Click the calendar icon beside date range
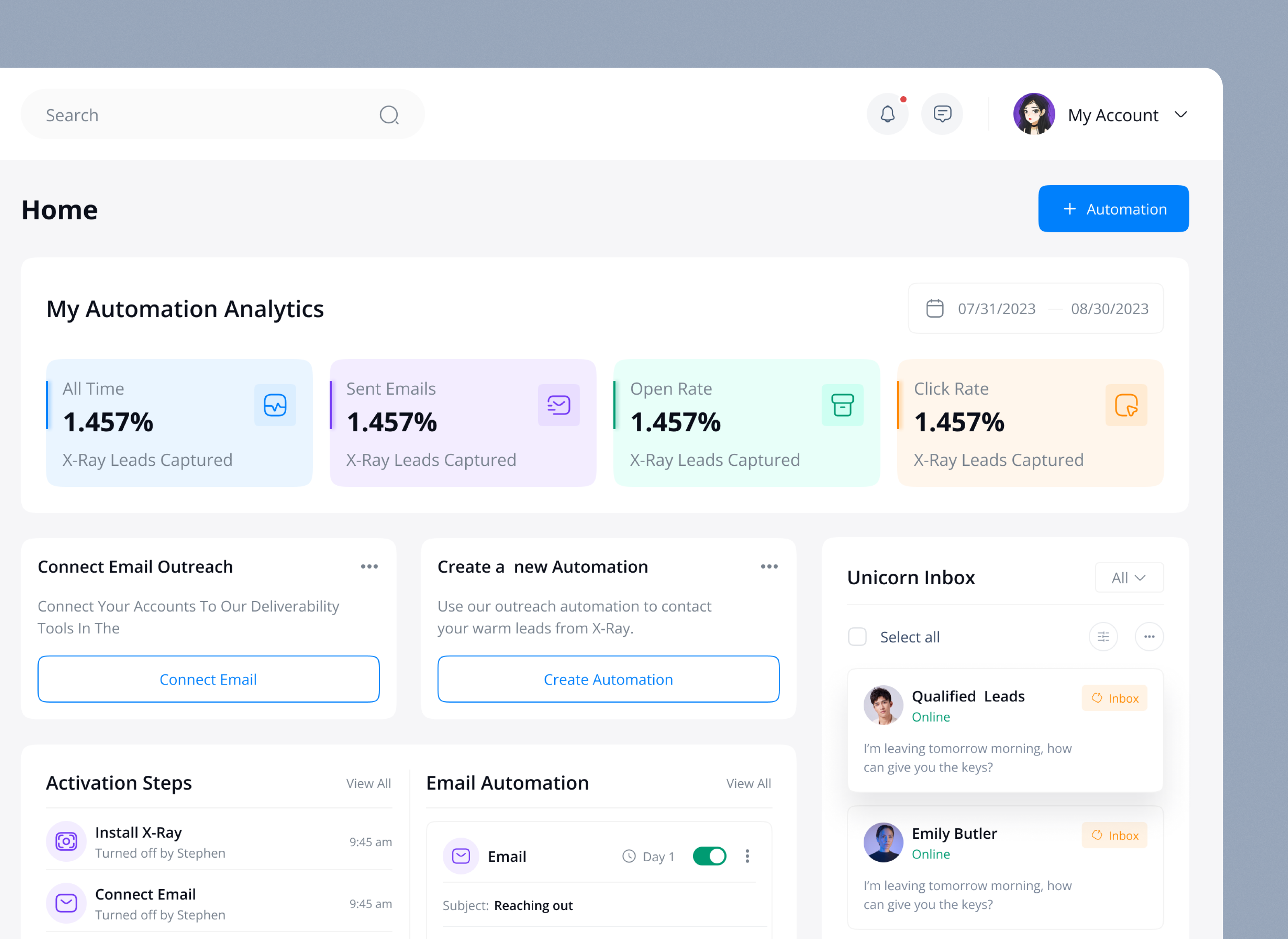1288x939 pixels. coord(935,308)
